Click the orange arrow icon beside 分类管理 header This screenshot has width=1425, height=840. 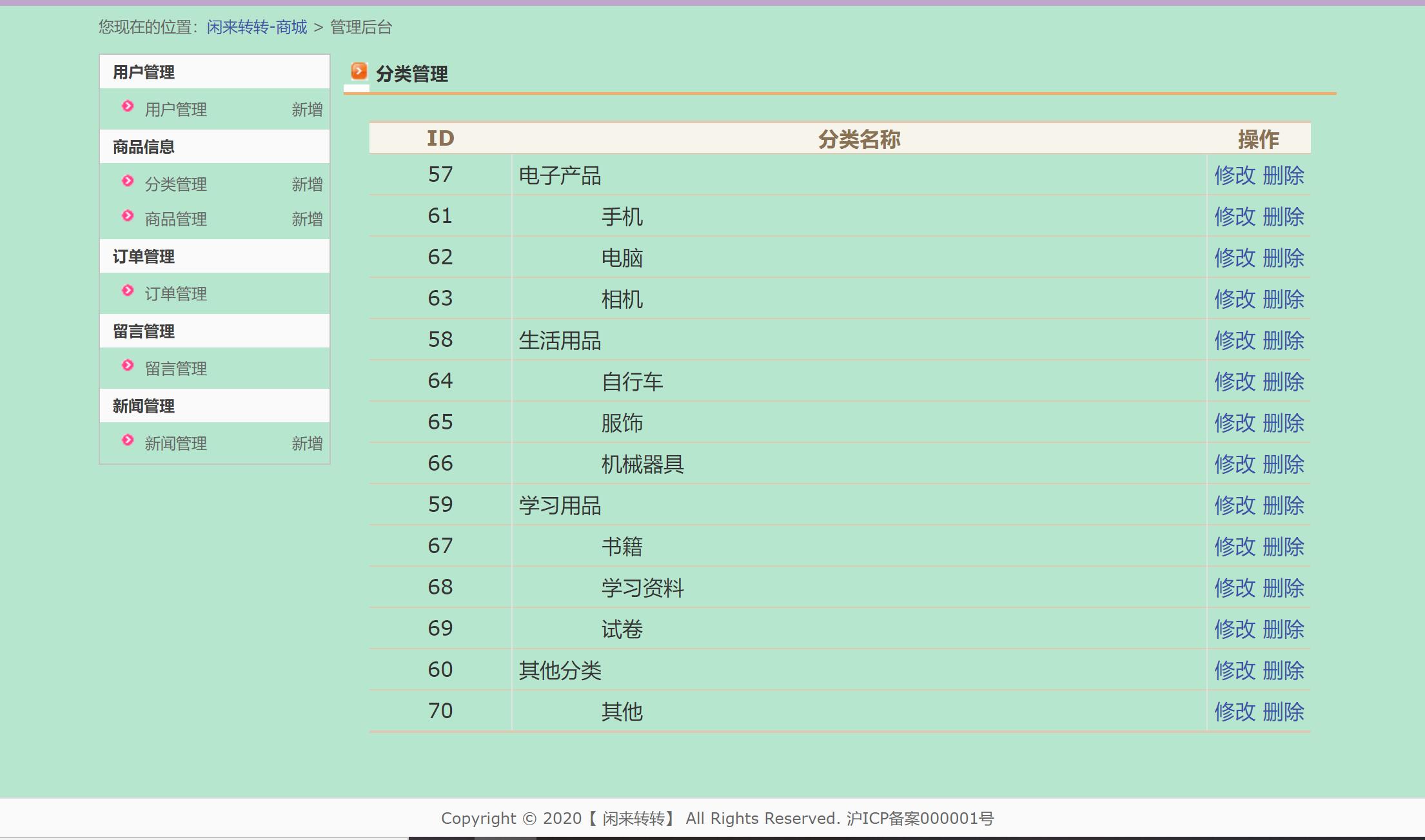pyautogui.click(x=359, y=73)
